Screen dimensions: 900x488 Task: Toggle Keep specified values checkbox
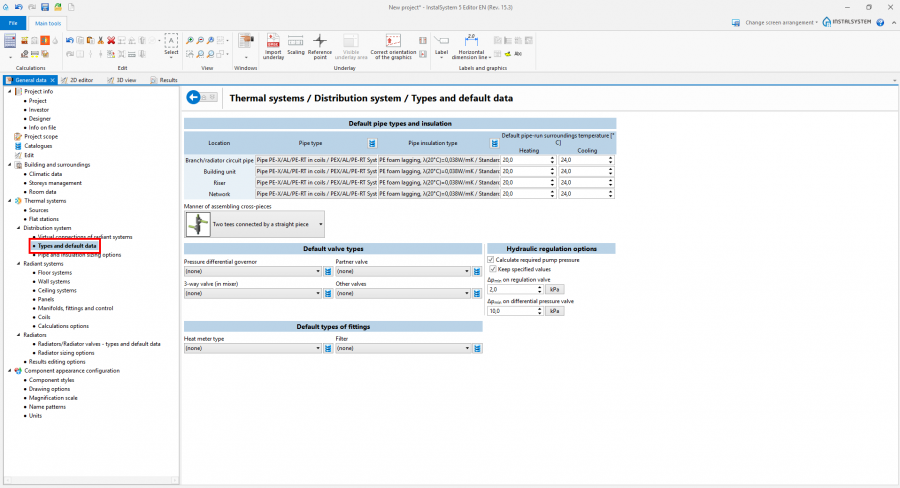click(493, 269)
